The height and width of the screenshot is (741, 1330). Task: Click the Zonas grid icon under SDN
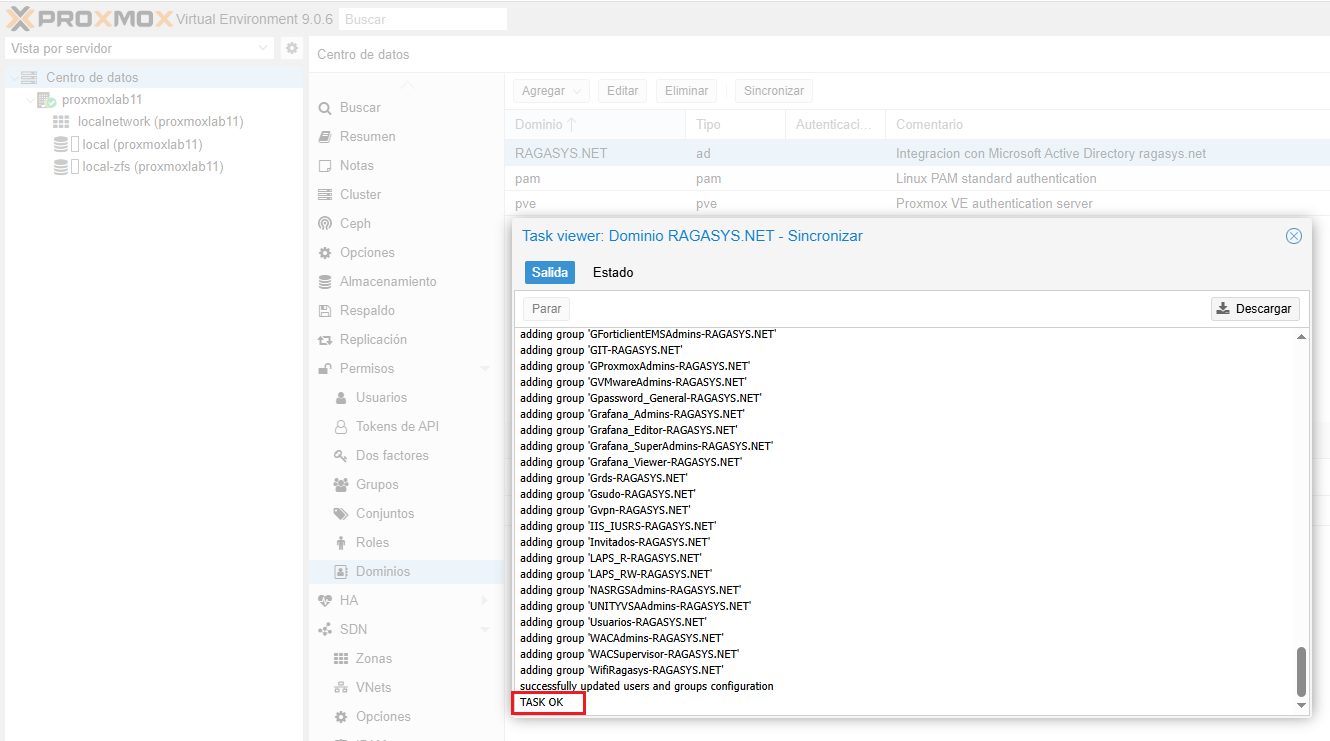(340, 659)
